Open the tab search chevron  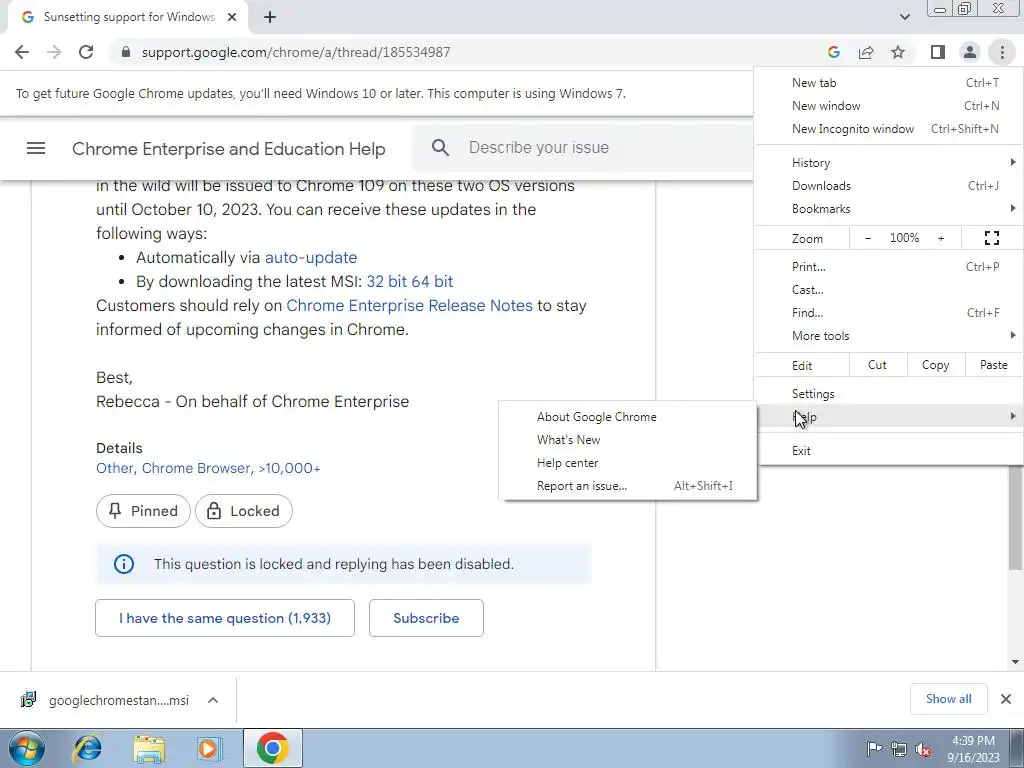904,17
